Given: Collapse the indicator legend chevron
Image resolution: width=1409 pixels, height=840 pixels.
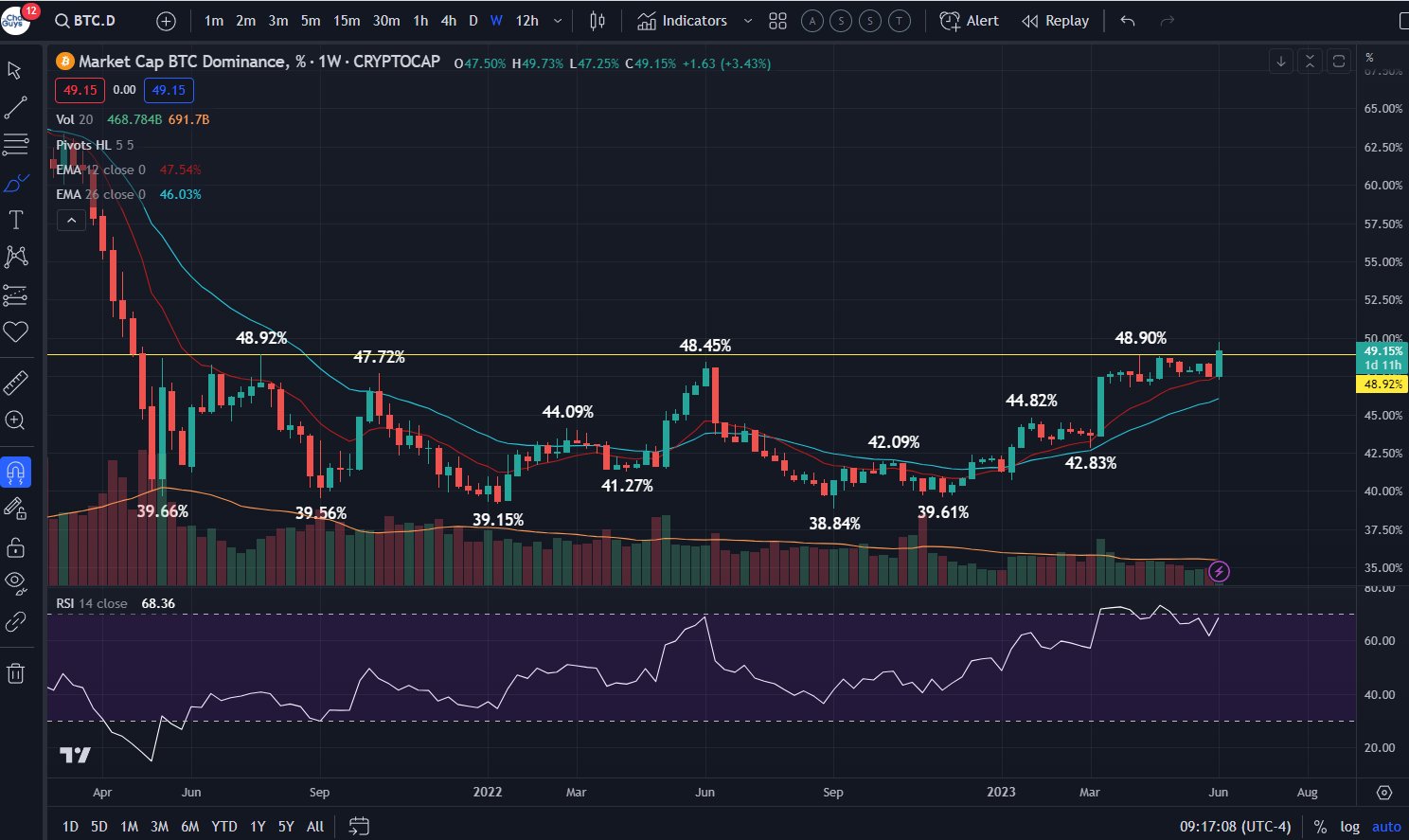Looking at the screenshot, I should [71, 221].
